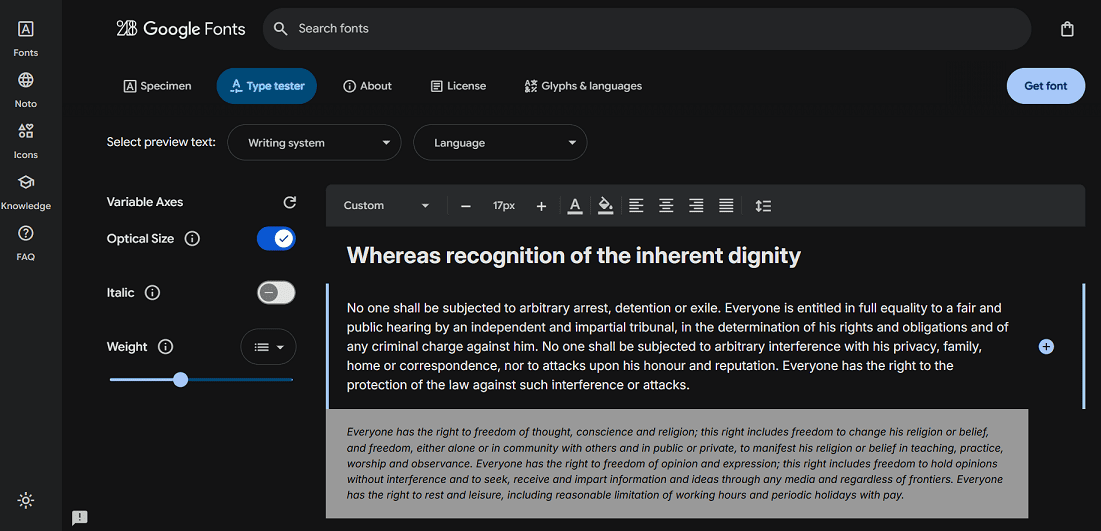1101x531 pixels.
Task: Expand the Language dropdown
Action: pyautogui.click(x=500, y=143)
